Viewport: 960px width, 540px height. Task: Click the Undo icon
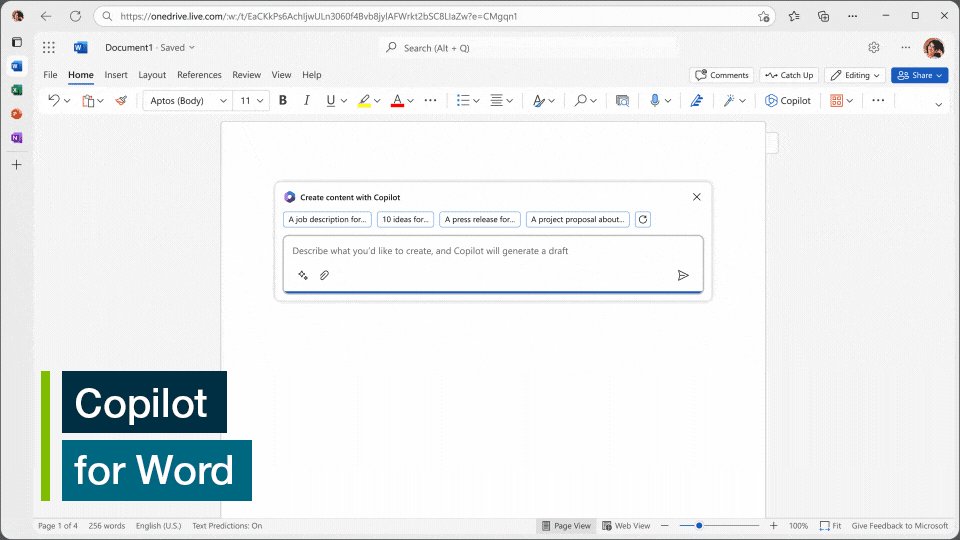tap(54, 100)
